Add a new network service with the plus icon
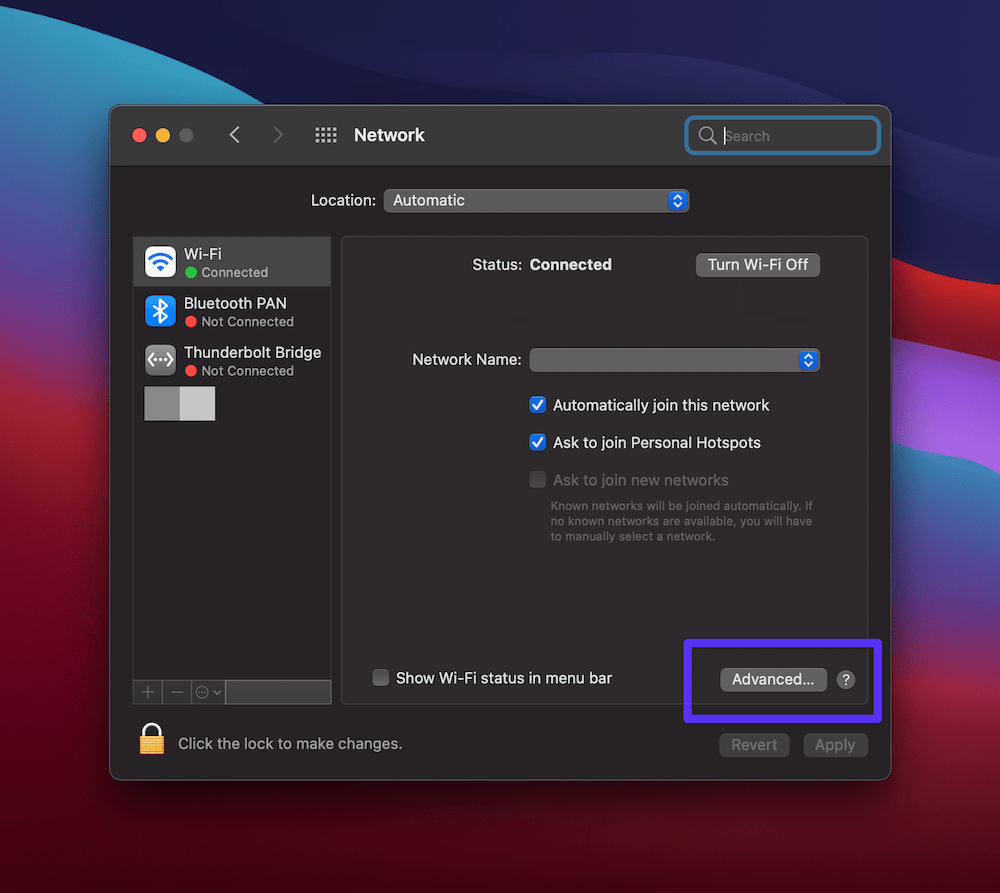 click(146, 691)
